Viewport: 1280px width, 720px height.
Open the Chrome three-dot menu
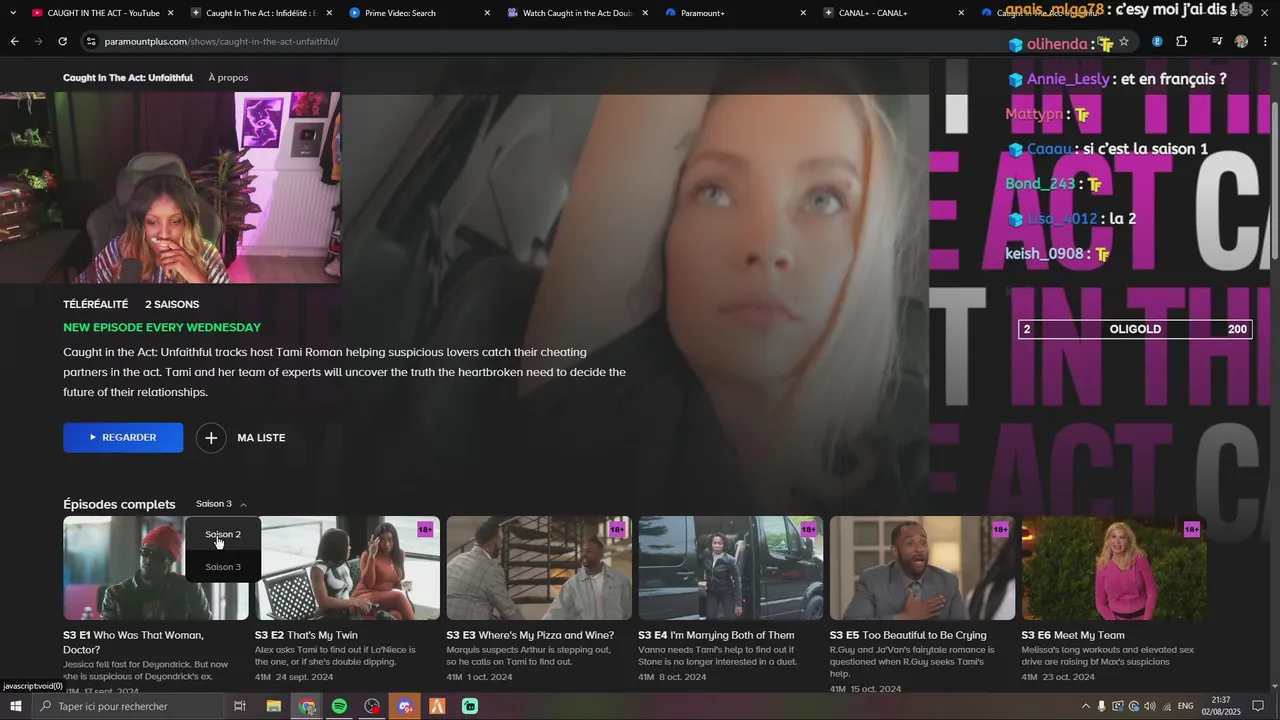(1266, 42)
